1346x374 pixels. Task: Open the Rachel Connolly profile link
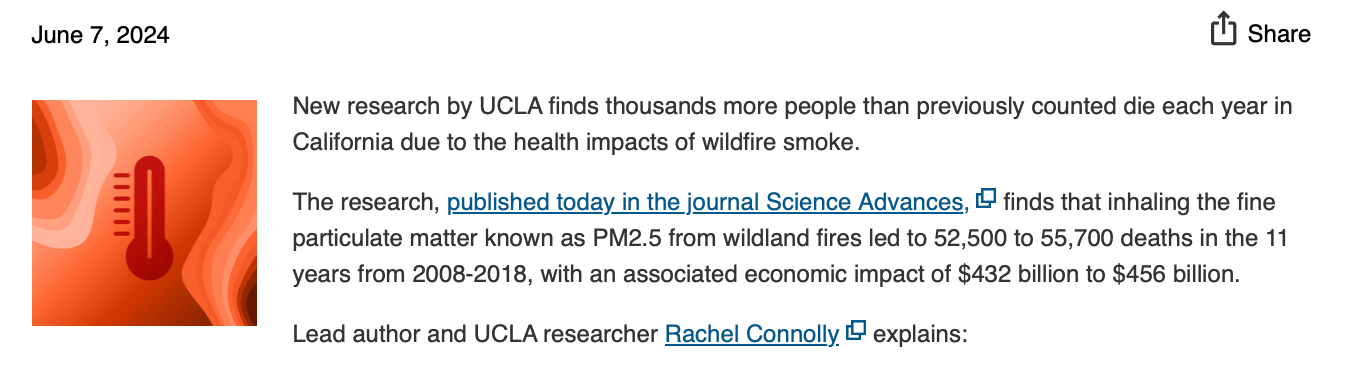pyautogui.click(x=752, y=334)
